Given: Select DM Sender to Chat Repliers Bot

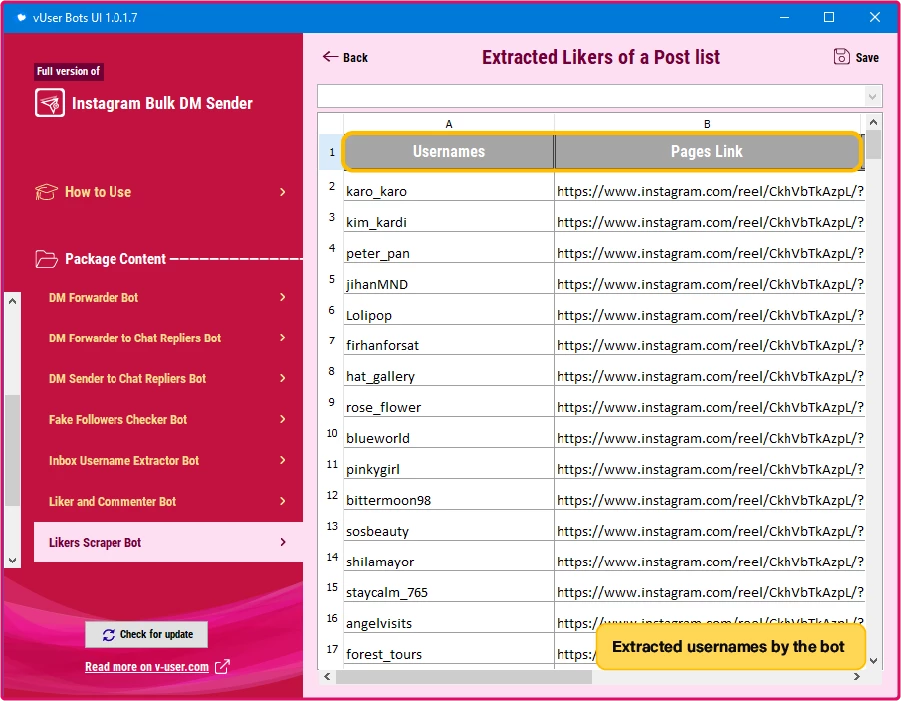Looking at the screenshot, I should pyautogui.click(x=127, y=379).
